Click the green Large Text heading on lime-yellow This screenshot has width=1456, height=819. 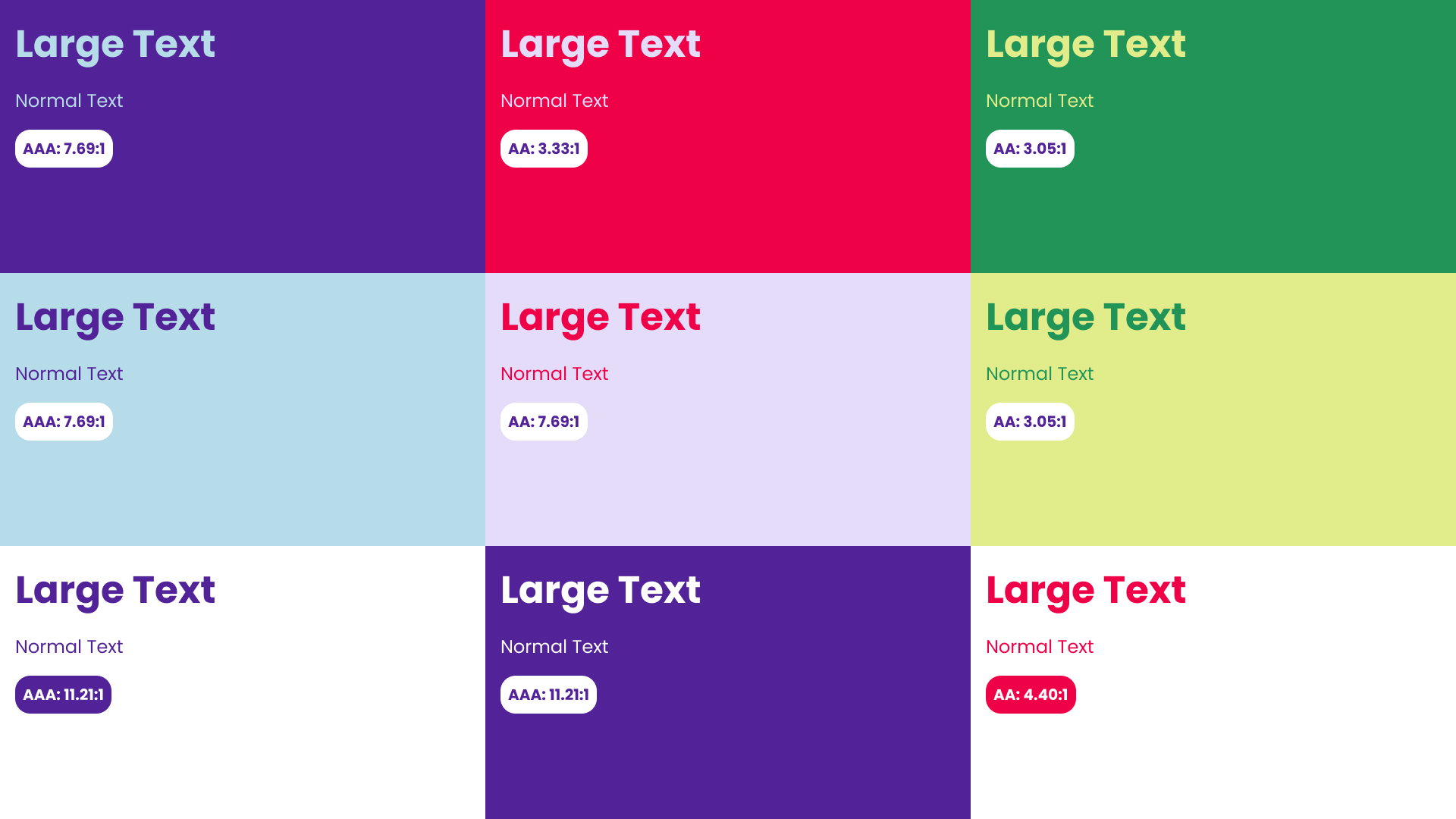pyautogui.click(x=1086, y=317)
